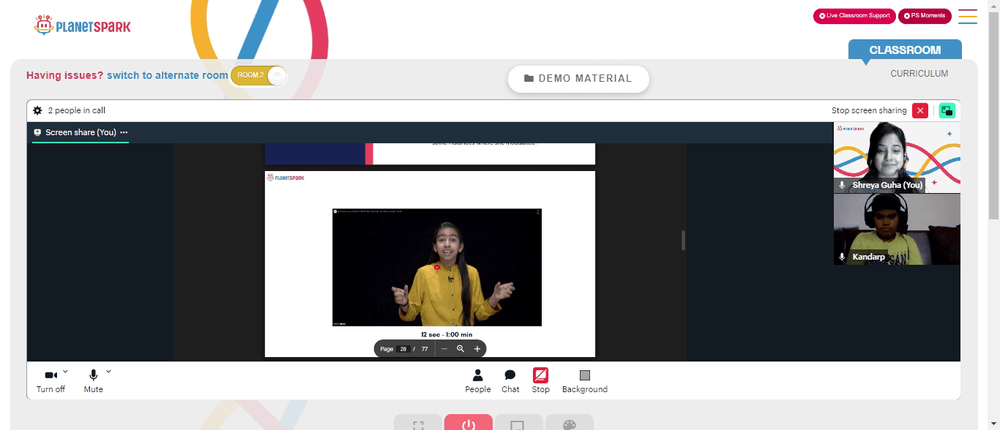This screenshot has width=1000, height=430.
Task: Click the page scroll down arrow
Action: (x=994, y=424)
